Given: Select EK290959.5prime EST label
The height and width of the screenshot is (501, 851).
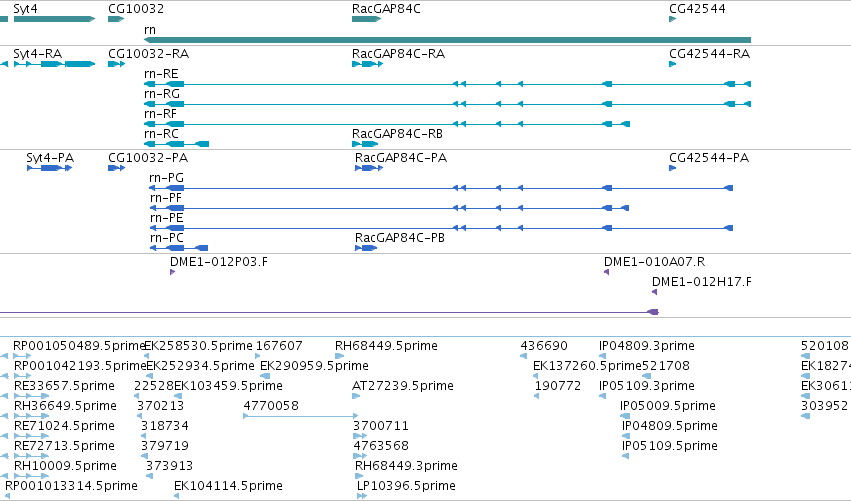Looking at the screenshot, I should tap(314, 366).
